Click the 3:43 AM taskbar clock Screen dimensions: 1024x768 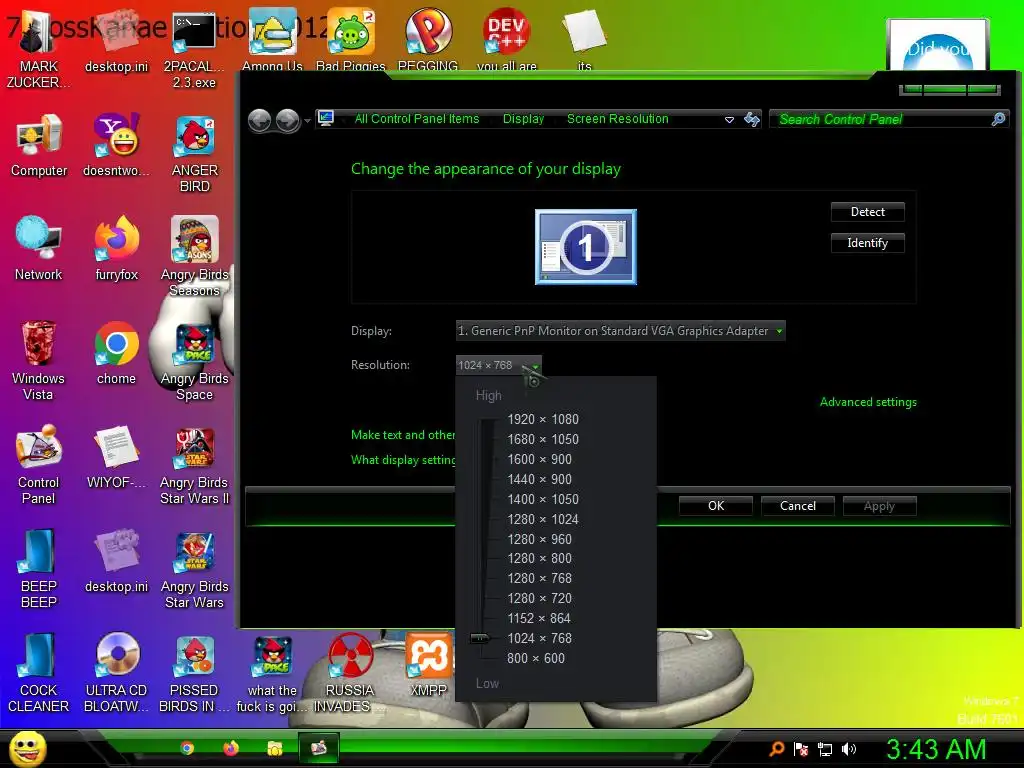coord(936,749)
